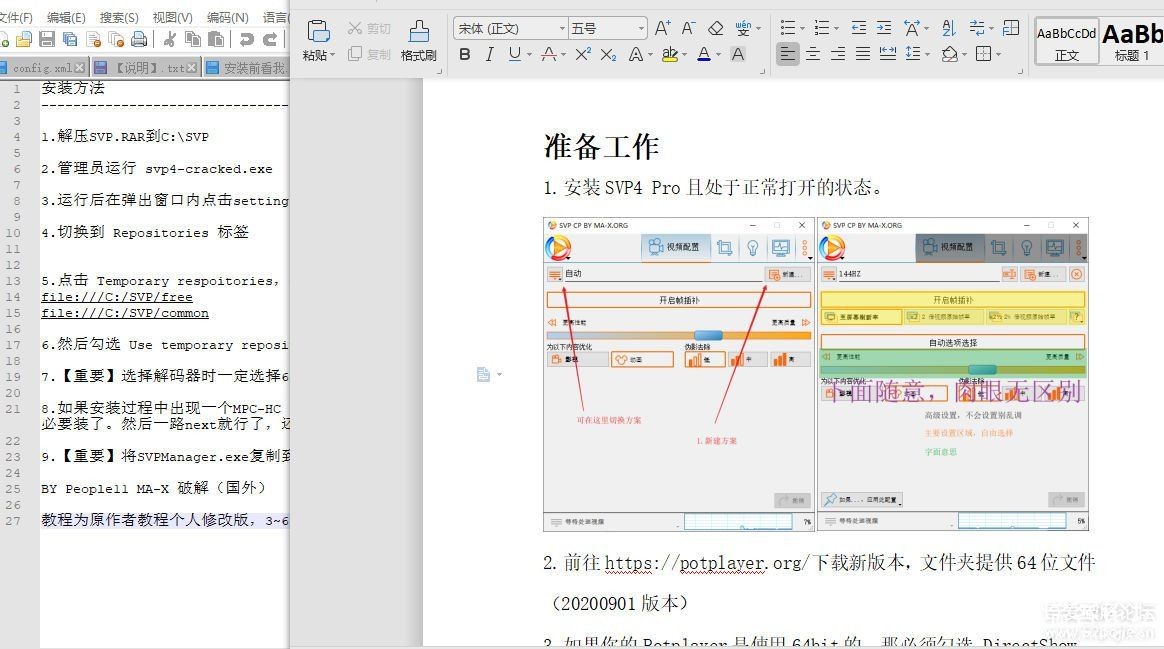Open the 宋体 (正文) font name dropdown
The height and width of the screenshot is (649, 1164).
point(563,28)
